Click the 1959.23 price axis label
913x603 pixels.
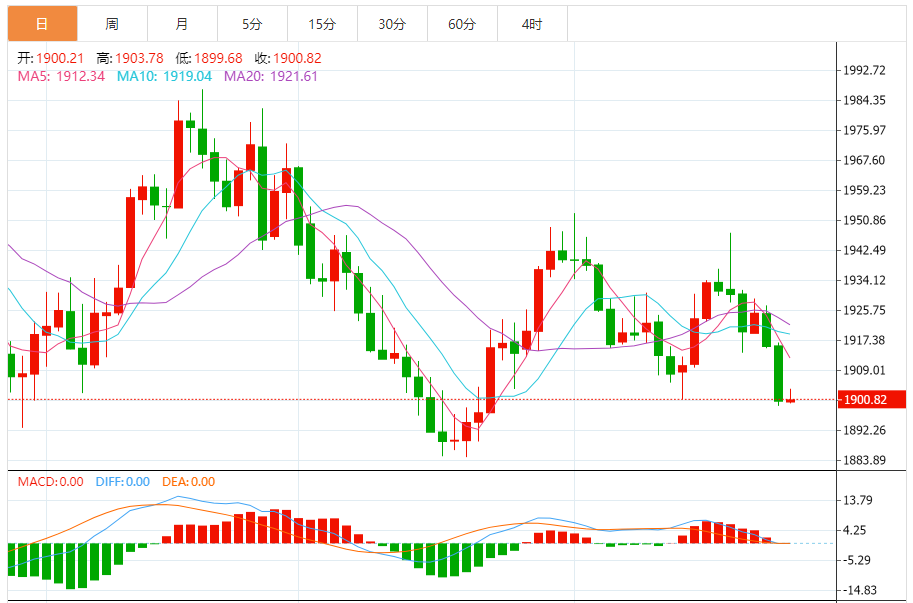(x=865, y=190)
